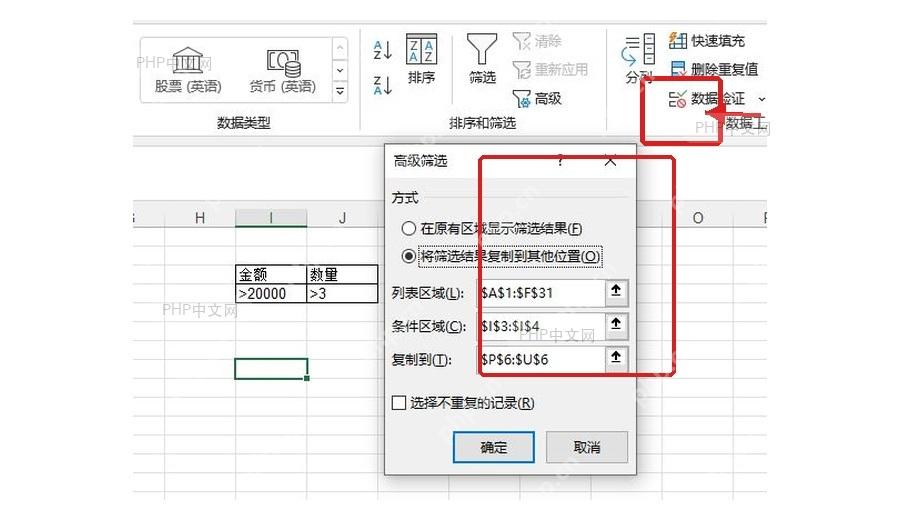
Task: Collapse dialog for criteria range field
Action: [616, 325]
